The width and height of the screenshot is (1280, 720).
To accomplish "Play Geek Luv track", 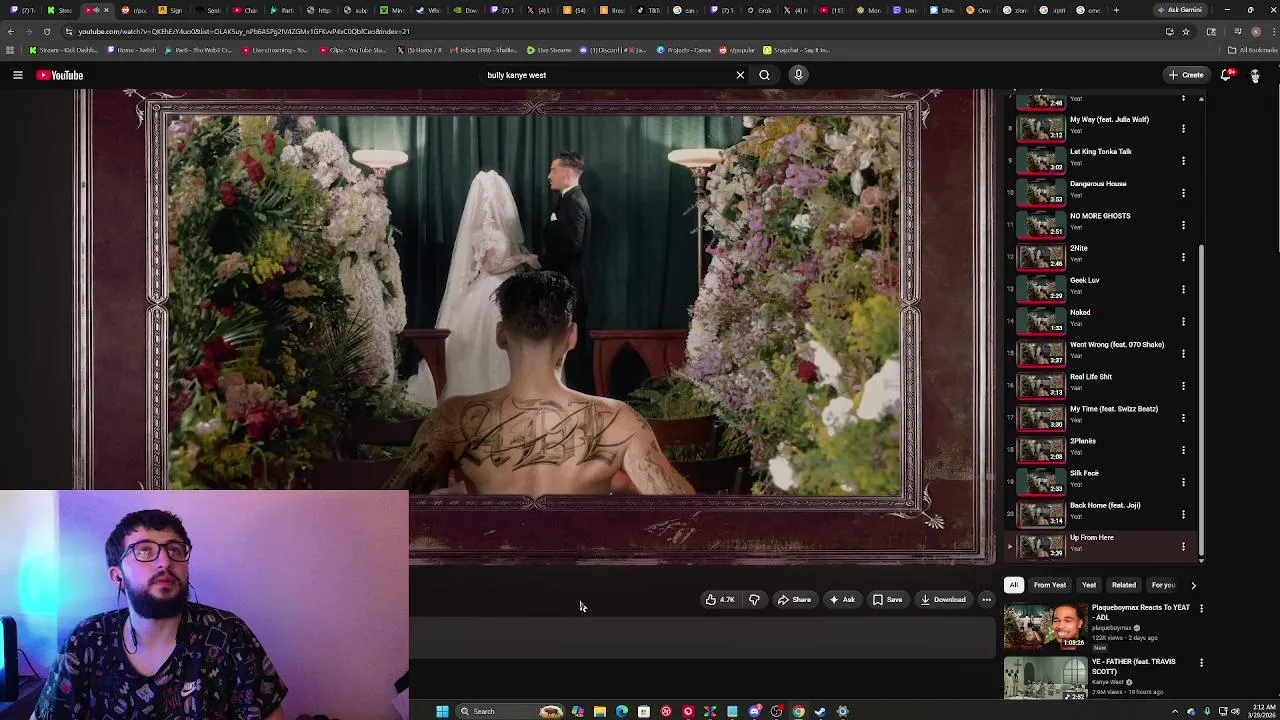I will pos(1100,289).
